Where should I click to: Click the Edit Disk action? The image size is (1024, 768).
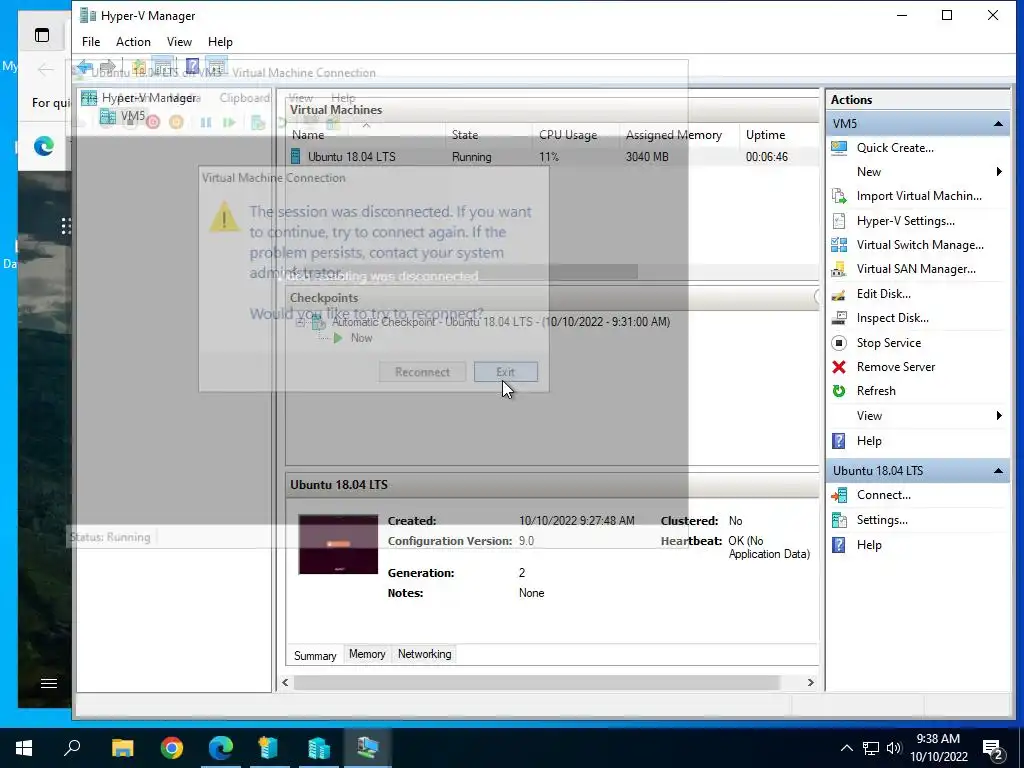pyautogui.click(x=883, y=294)
